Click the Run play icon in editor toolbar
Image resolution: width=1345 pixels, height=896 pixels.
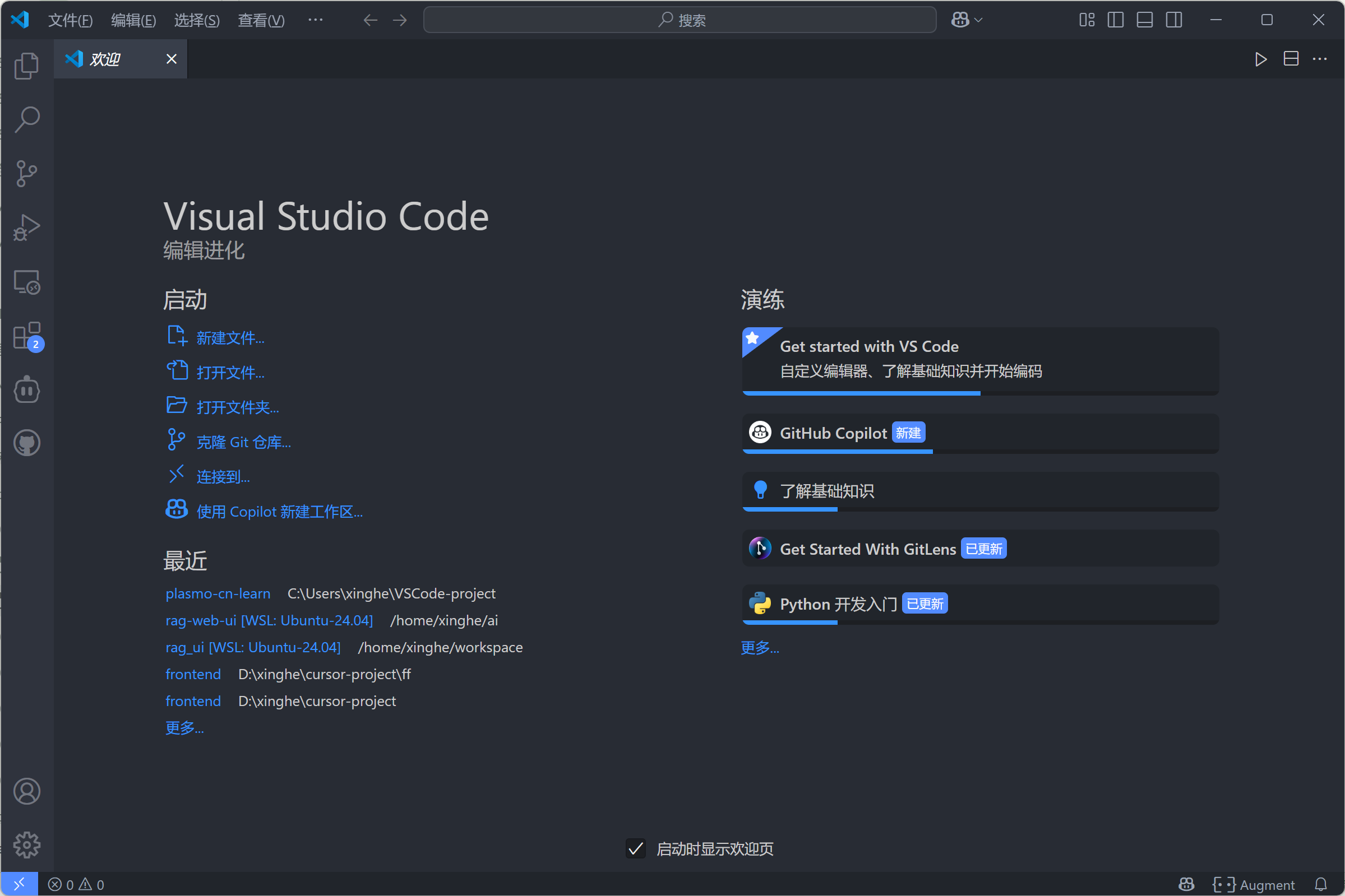point(1260,59)
